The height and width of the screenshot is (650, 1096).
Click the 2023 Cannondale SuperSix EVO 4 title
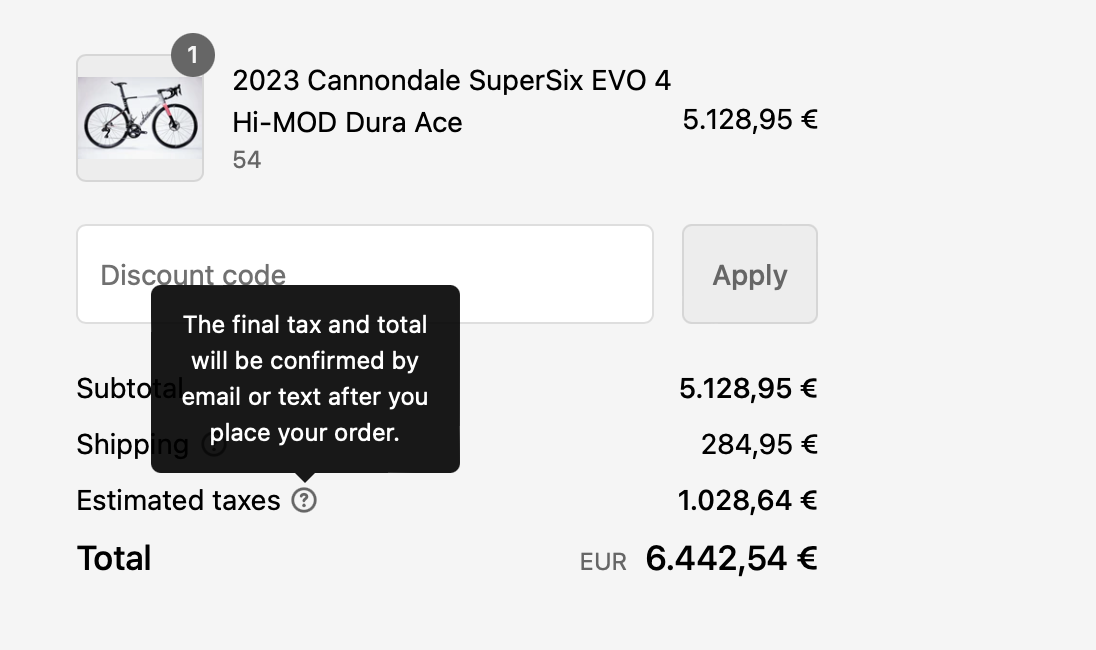point(451,80)
